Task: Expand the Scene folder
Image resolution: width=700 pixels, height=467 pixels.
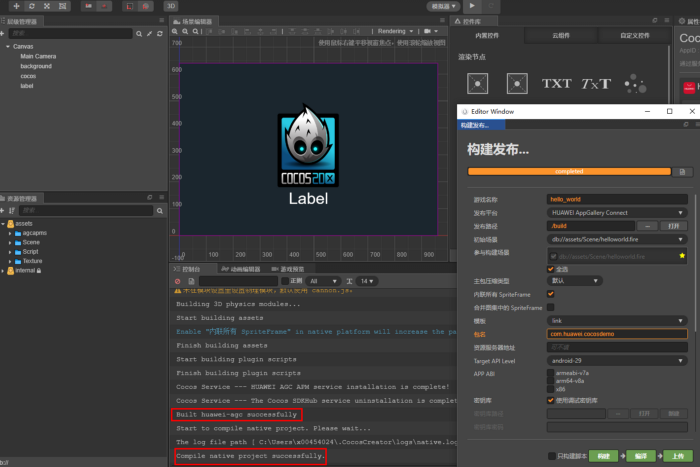Action: point(10,242)
